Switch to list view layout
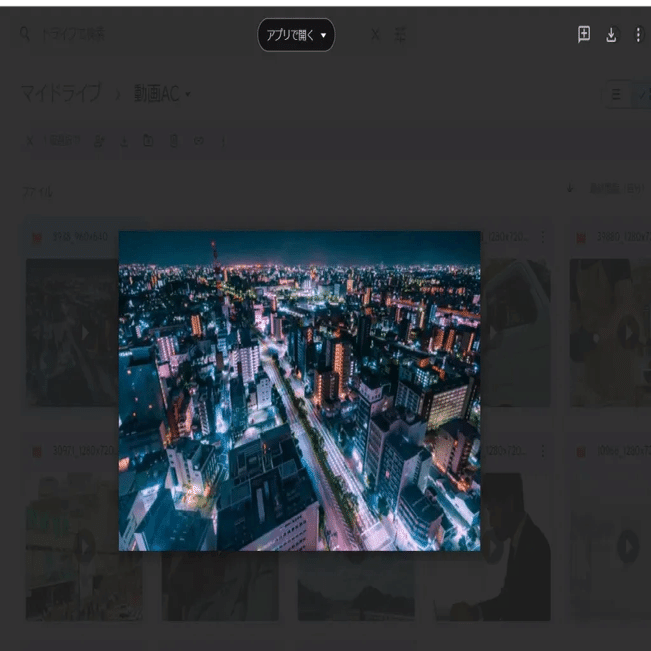This screenshot has height=651, width=651. click(x=616, y=94)
